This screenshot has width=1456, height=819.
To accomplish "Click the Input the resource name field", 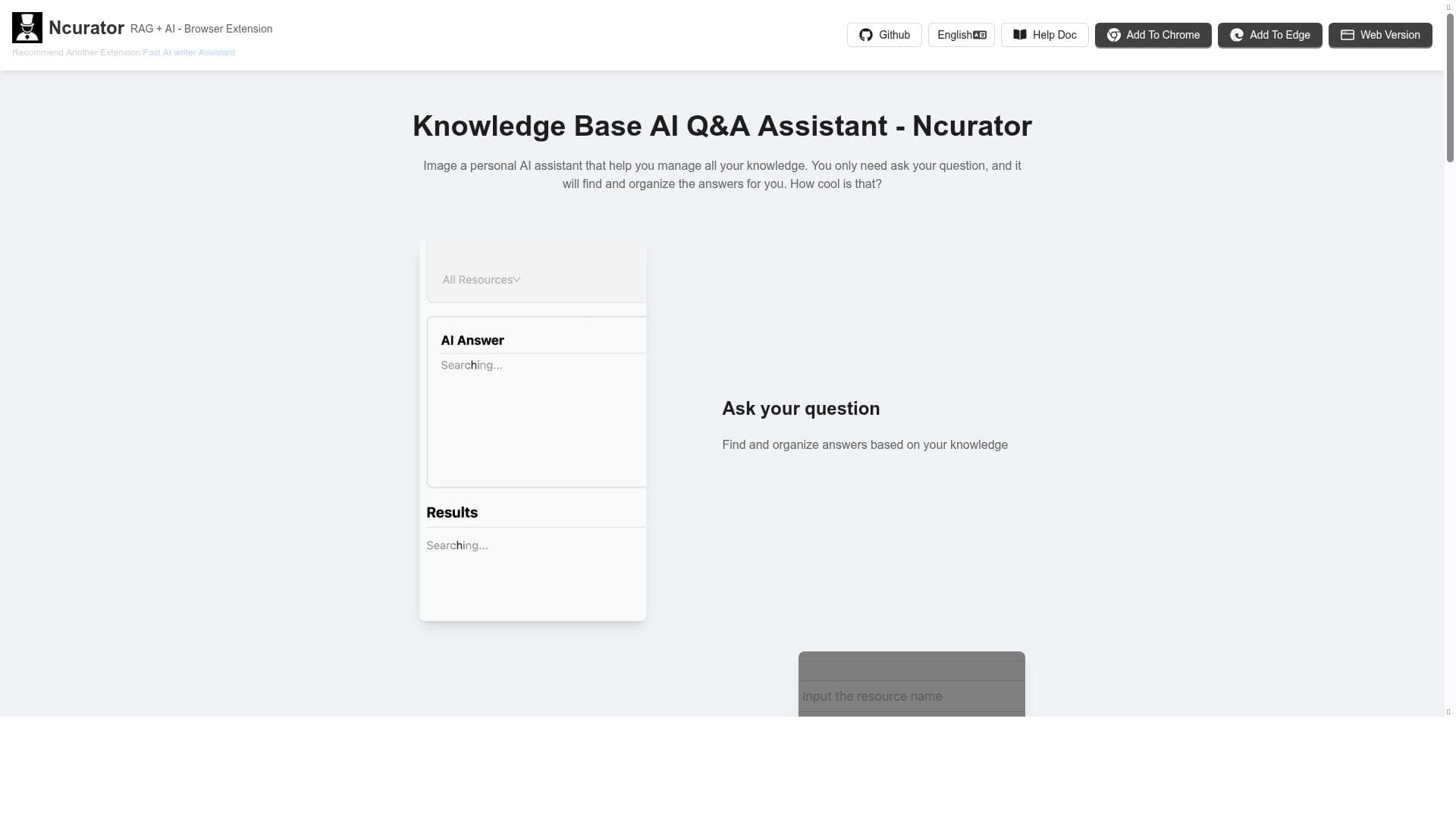I will pos(912,696).
